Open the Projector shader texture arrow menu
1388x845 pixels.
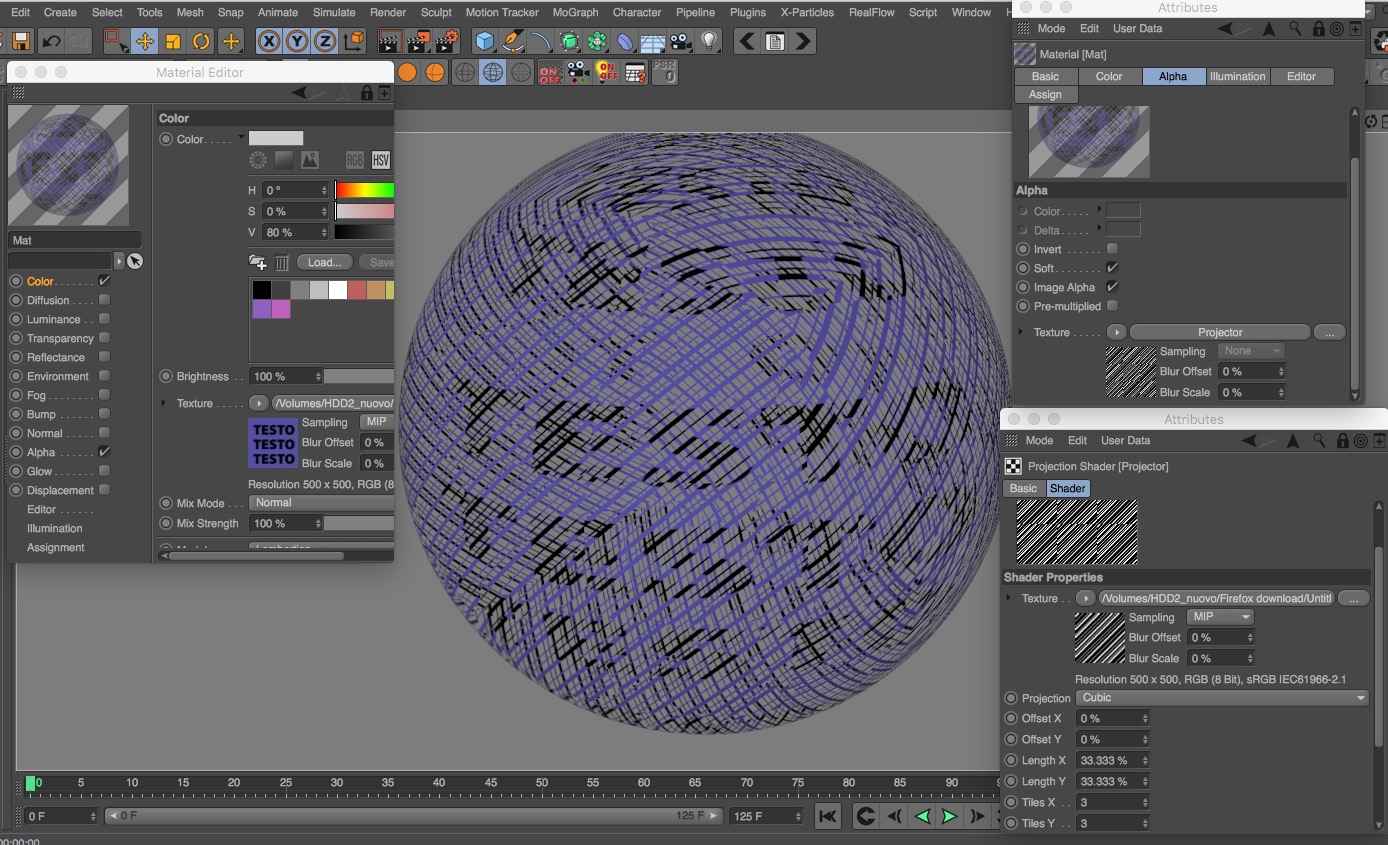[x=1085, y=598]
